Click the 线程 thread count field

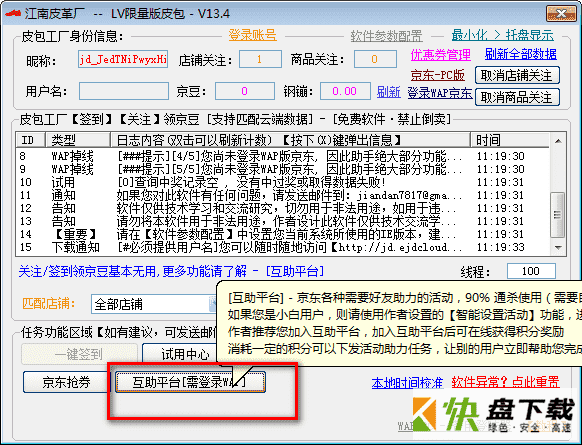[x=531, y=271]
